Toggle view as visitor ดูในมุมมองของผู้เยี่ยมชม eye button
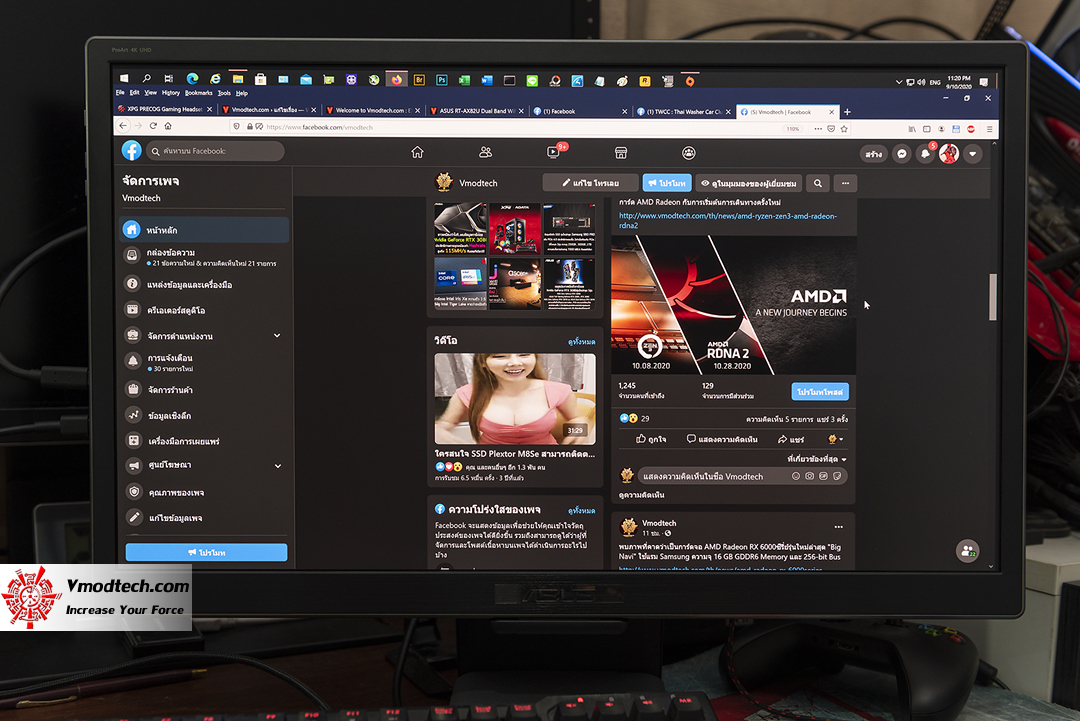This screenshot has width=1080, height=721. point(749,183)
